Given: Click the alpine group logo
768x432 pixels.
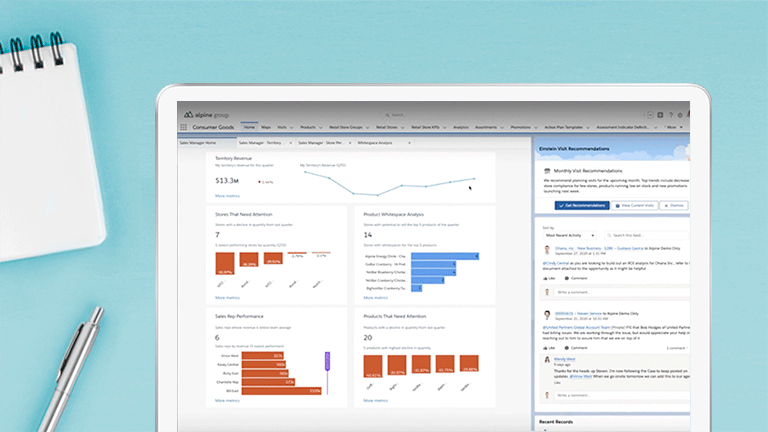Looking at the screenshot, I should tap(206, 115).
